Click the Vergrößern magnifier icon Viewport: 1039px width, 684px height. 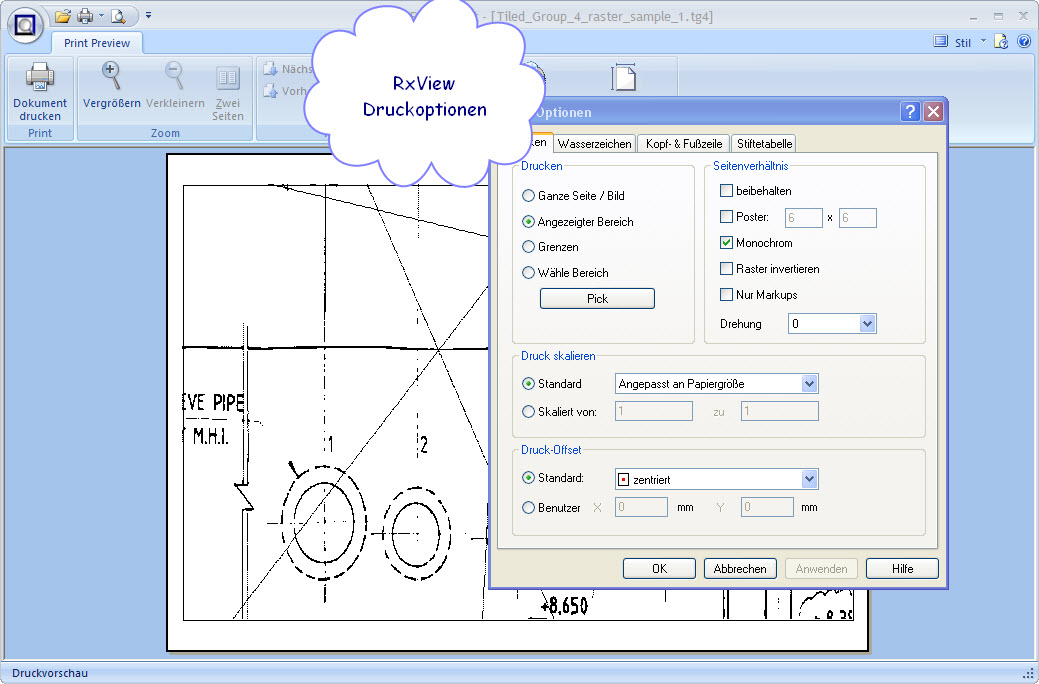point(111,76)
